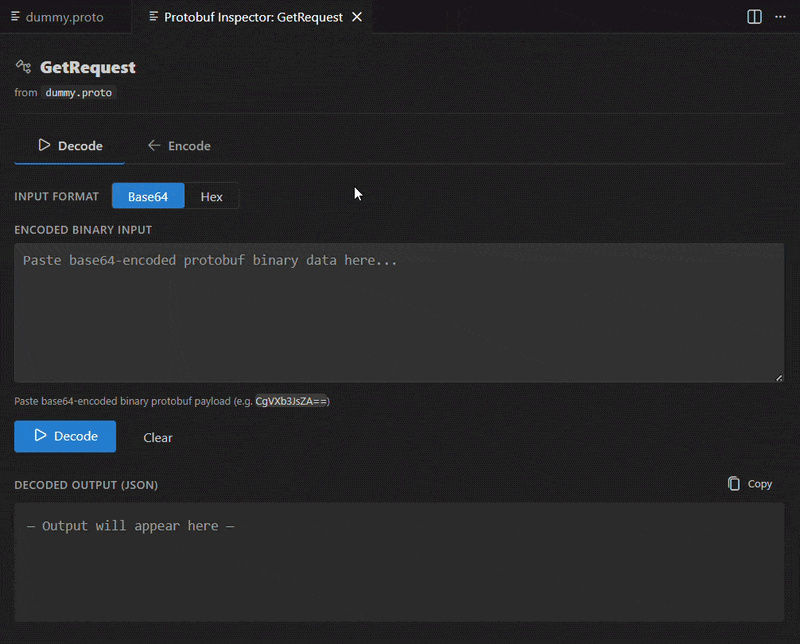
Task: Click the example CgVXb3JsZA== payload snippet
Action: coord(290,400)
